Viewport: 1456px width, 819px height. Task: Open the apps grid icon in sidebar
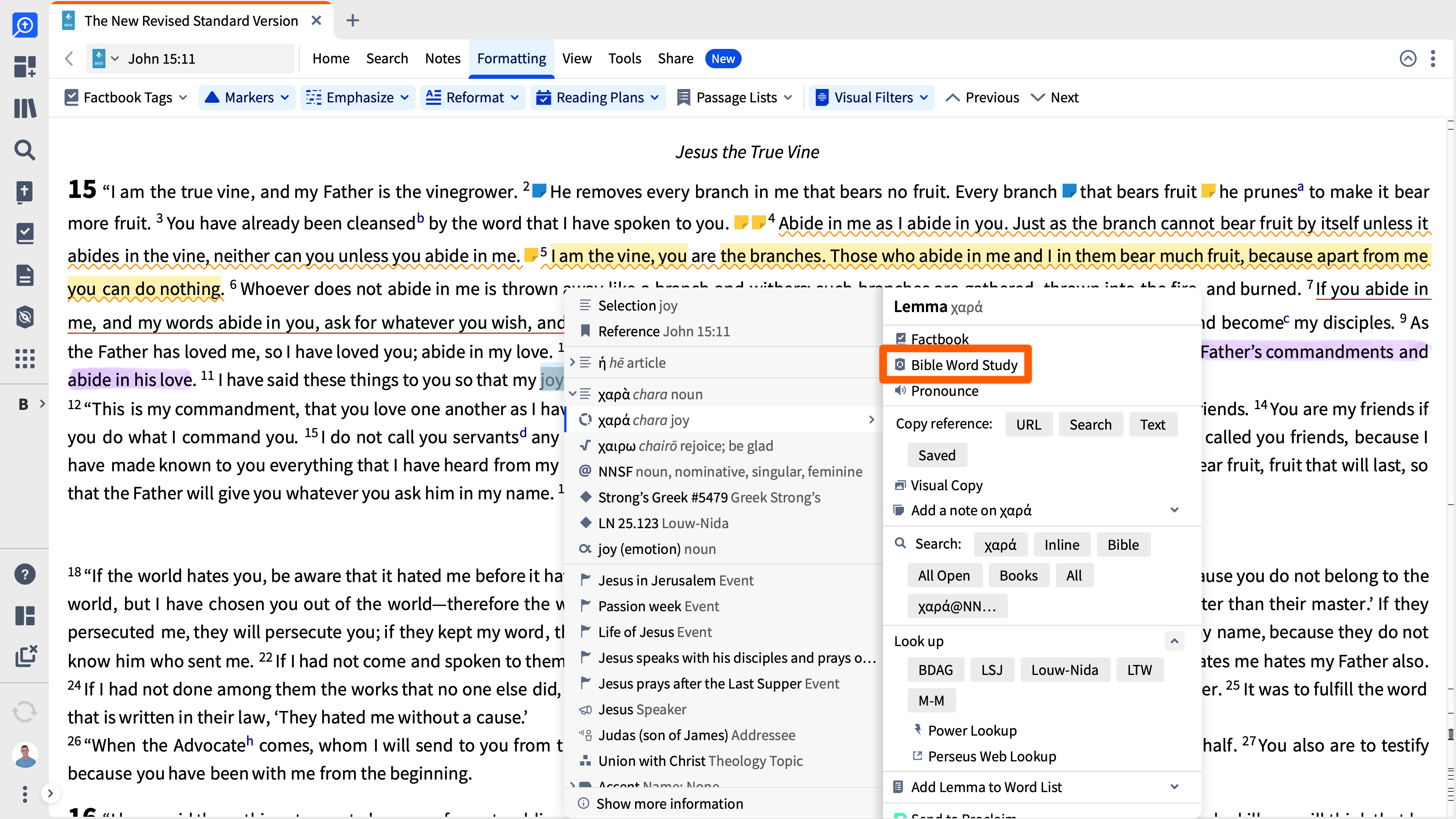[x=25, y=358]
